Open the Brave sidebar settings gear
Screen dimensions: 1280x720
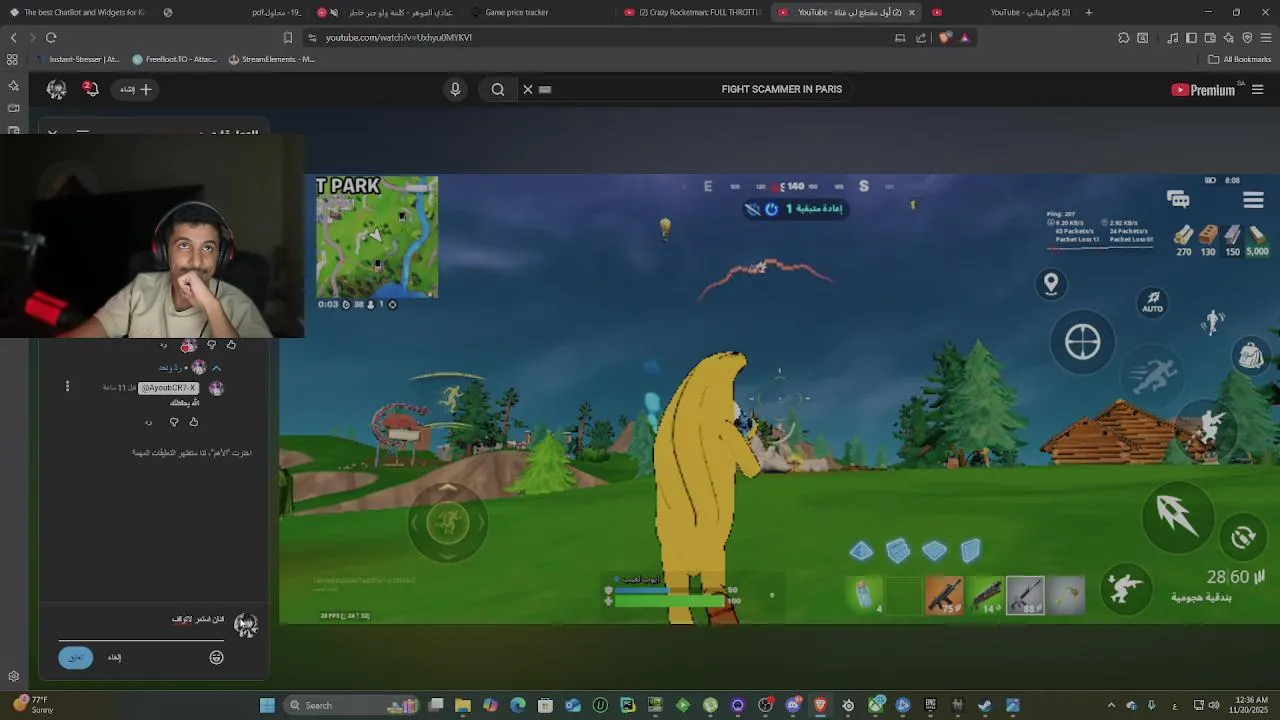pyautogui.click(x=13, y=676)
